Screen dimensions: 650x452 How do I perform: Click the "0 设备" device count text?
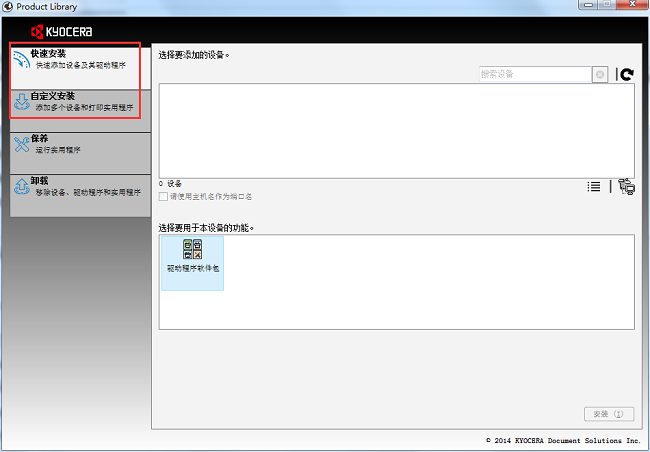170,184
